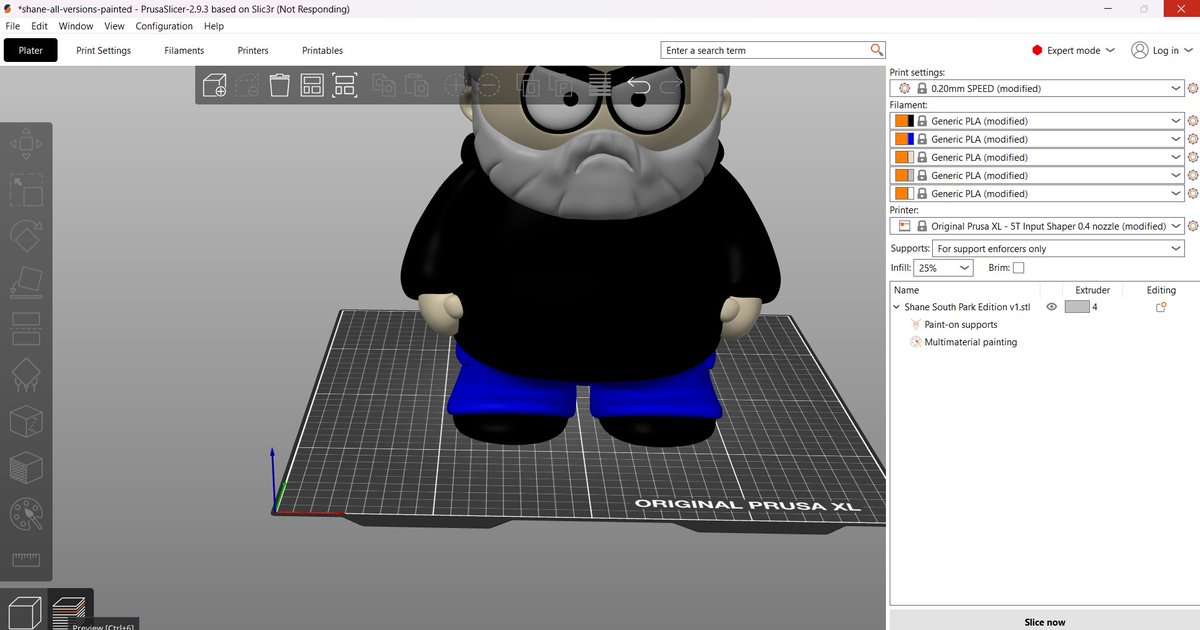Image resolution: width=1200 pixels, height=630 pixels.
Task: Click the Variable layer height icon
Action: coord(600,86)
